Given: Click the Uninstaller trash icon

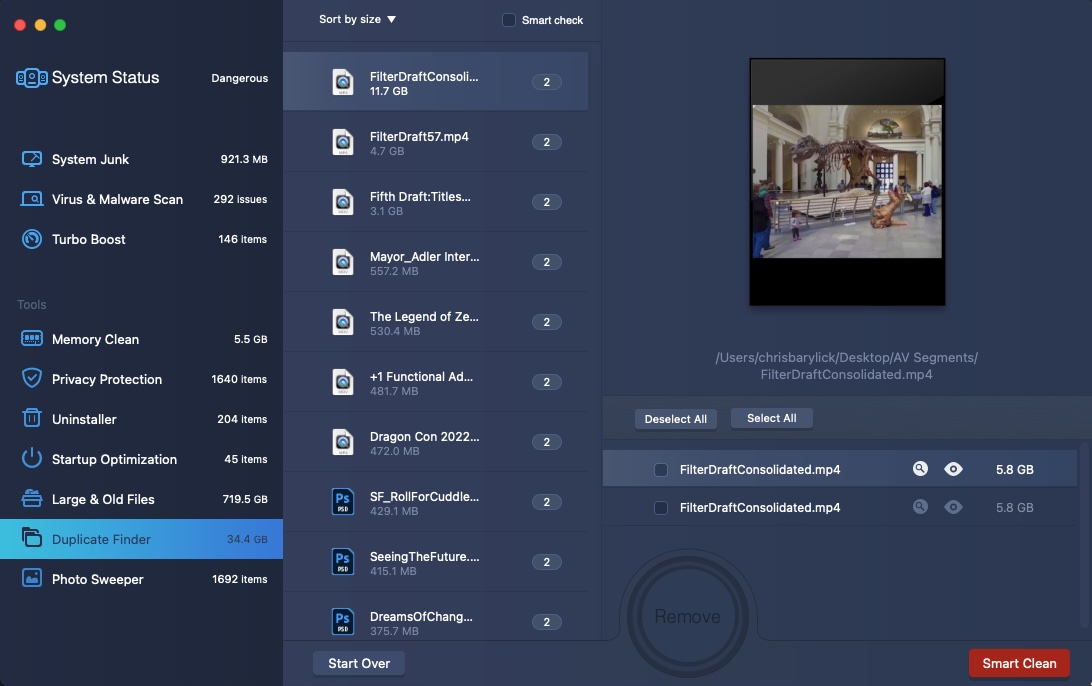Looking at the screenshot, I should pyautogui.click(x=31, y=418).
